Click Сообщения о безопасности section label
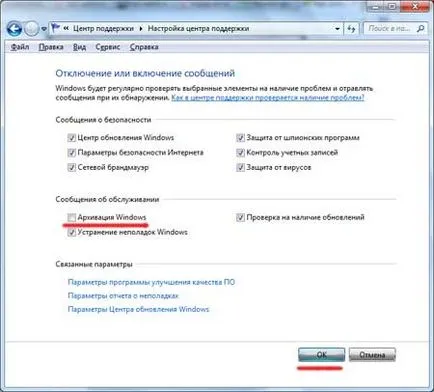Screen dimensions: 434x392 103,120
